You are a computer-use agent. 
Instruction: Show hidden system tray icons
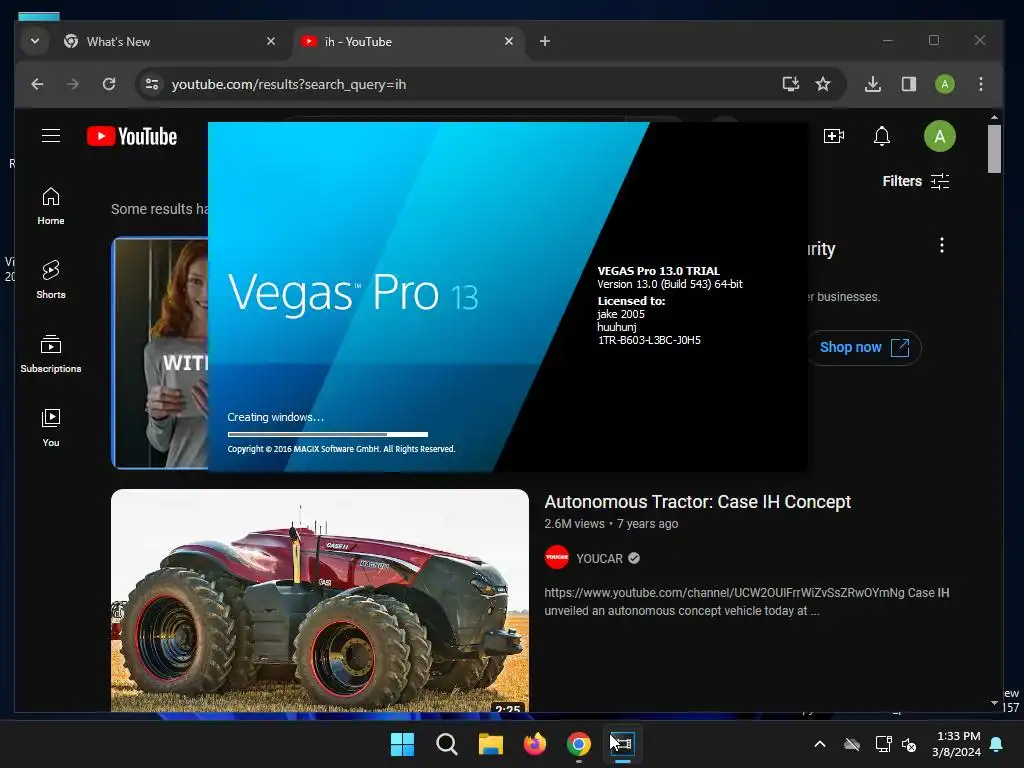point(820,744)
